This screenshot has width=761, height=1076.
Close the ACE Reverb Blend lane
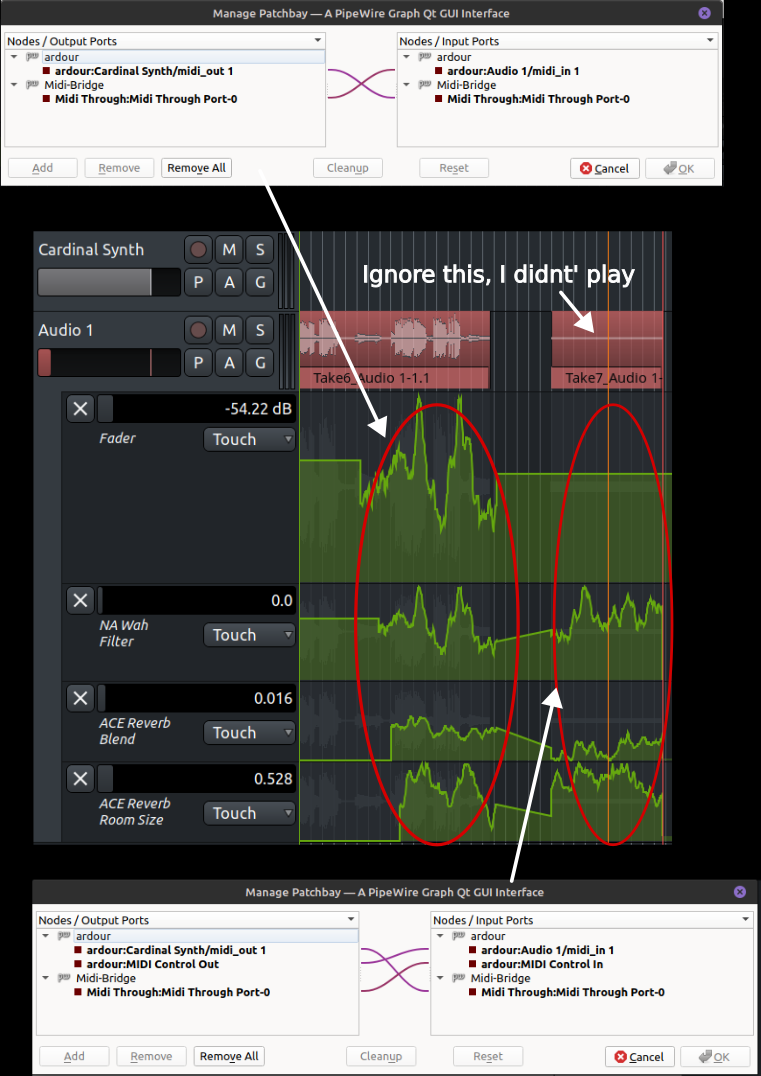(80, 698)
